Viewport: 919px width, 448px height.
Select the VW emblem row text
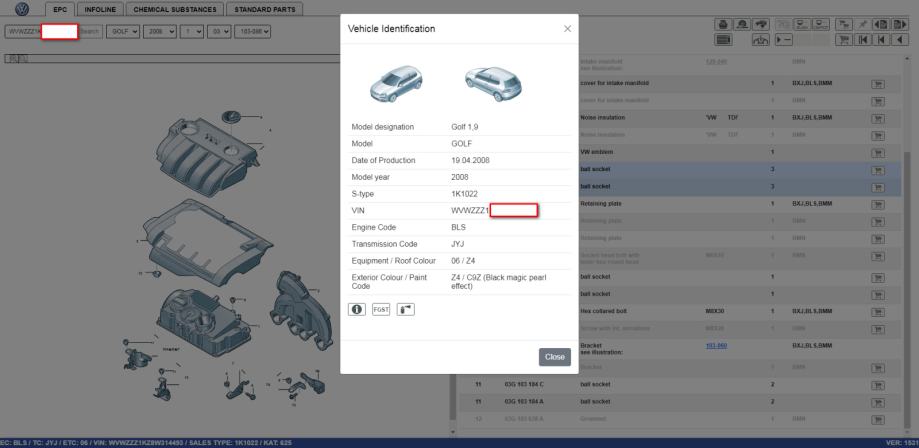click(x=597, y=152)
